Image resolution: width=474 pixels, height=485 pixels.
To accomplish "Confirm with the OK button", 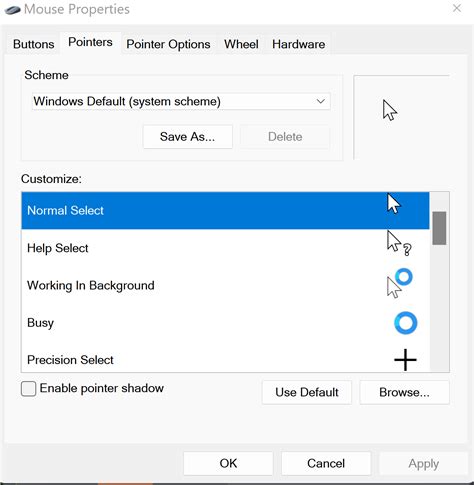I will point(228,463).
